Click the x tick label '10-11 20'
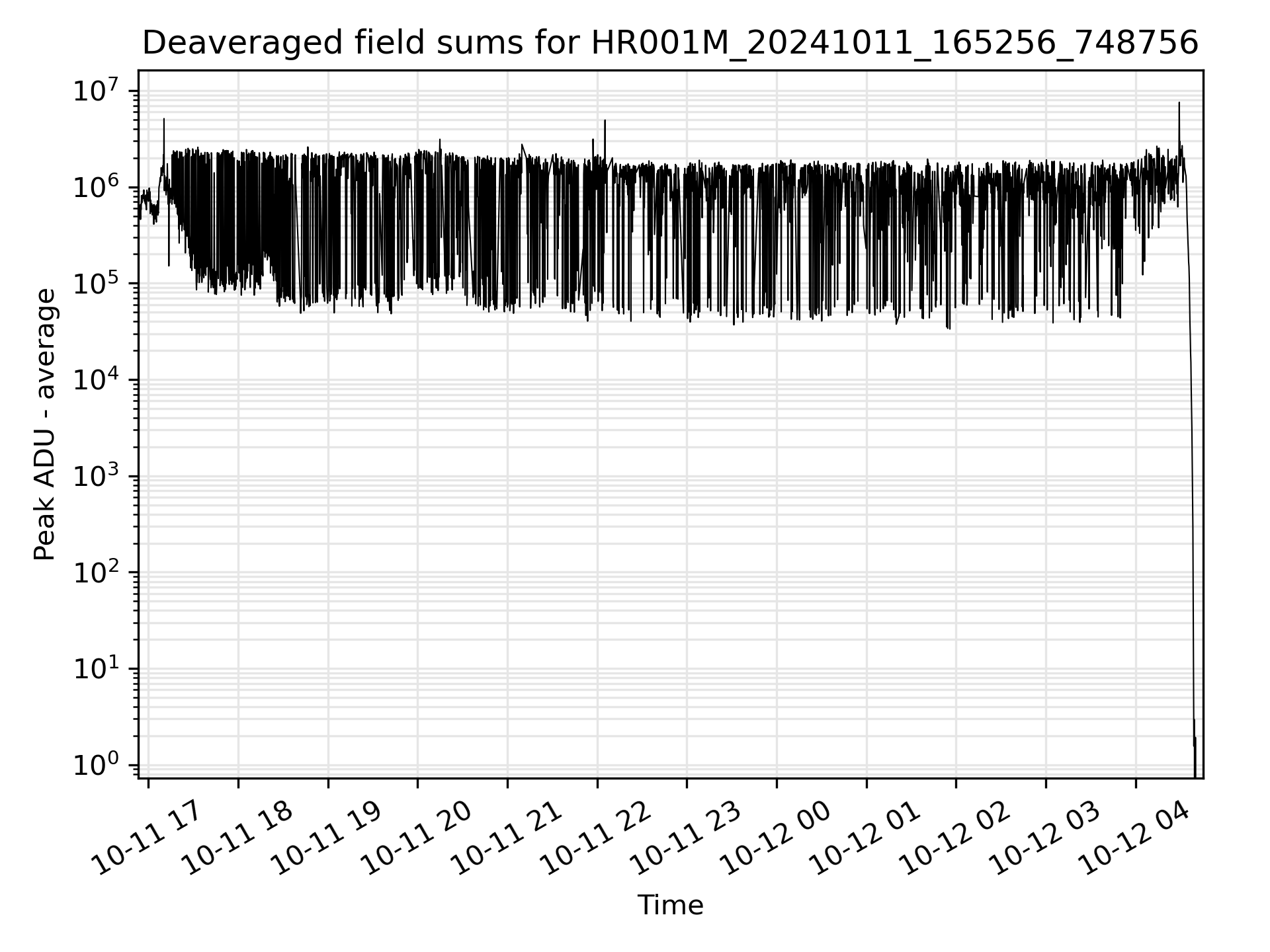Image resolution: width=1270 pixels, height=952 pixels. point(415,838)
